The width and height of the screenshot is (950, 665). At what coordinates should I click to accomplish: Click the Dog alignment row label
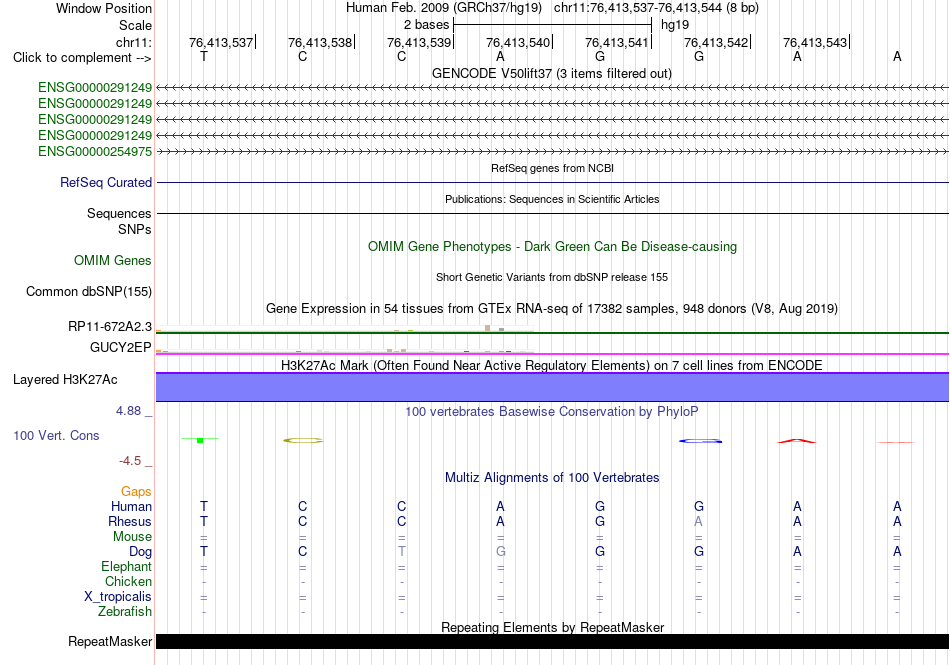140,551
